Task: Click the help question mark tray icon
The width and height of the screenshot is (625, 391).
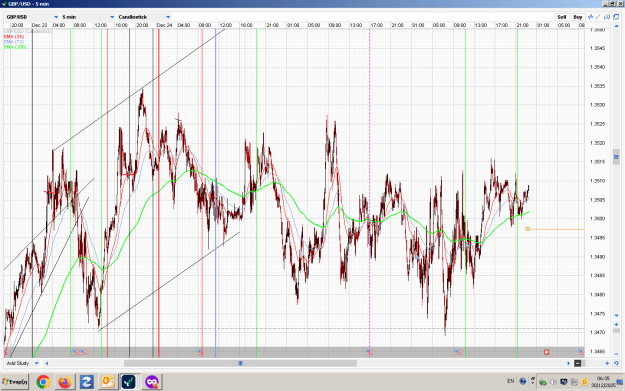Action: [523, 381]
